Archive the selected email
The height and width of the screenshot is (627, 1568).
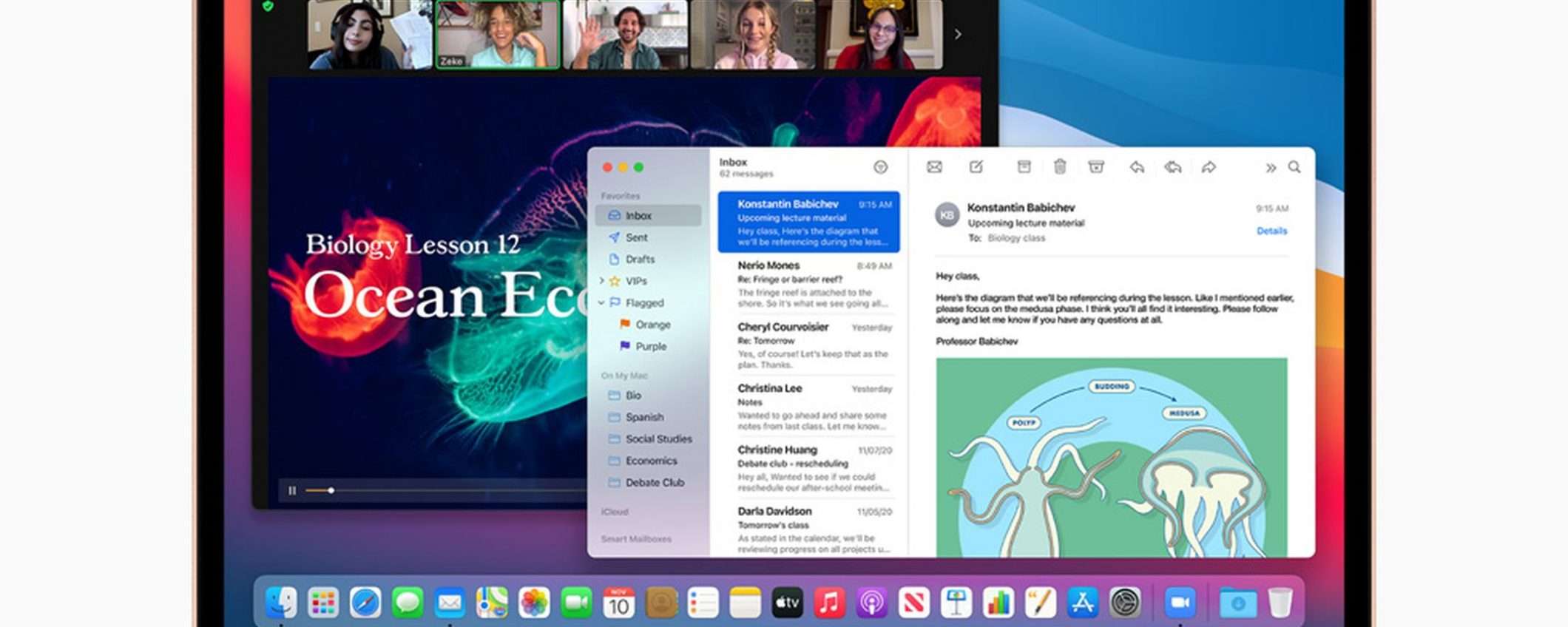(x=1024, y=167)
